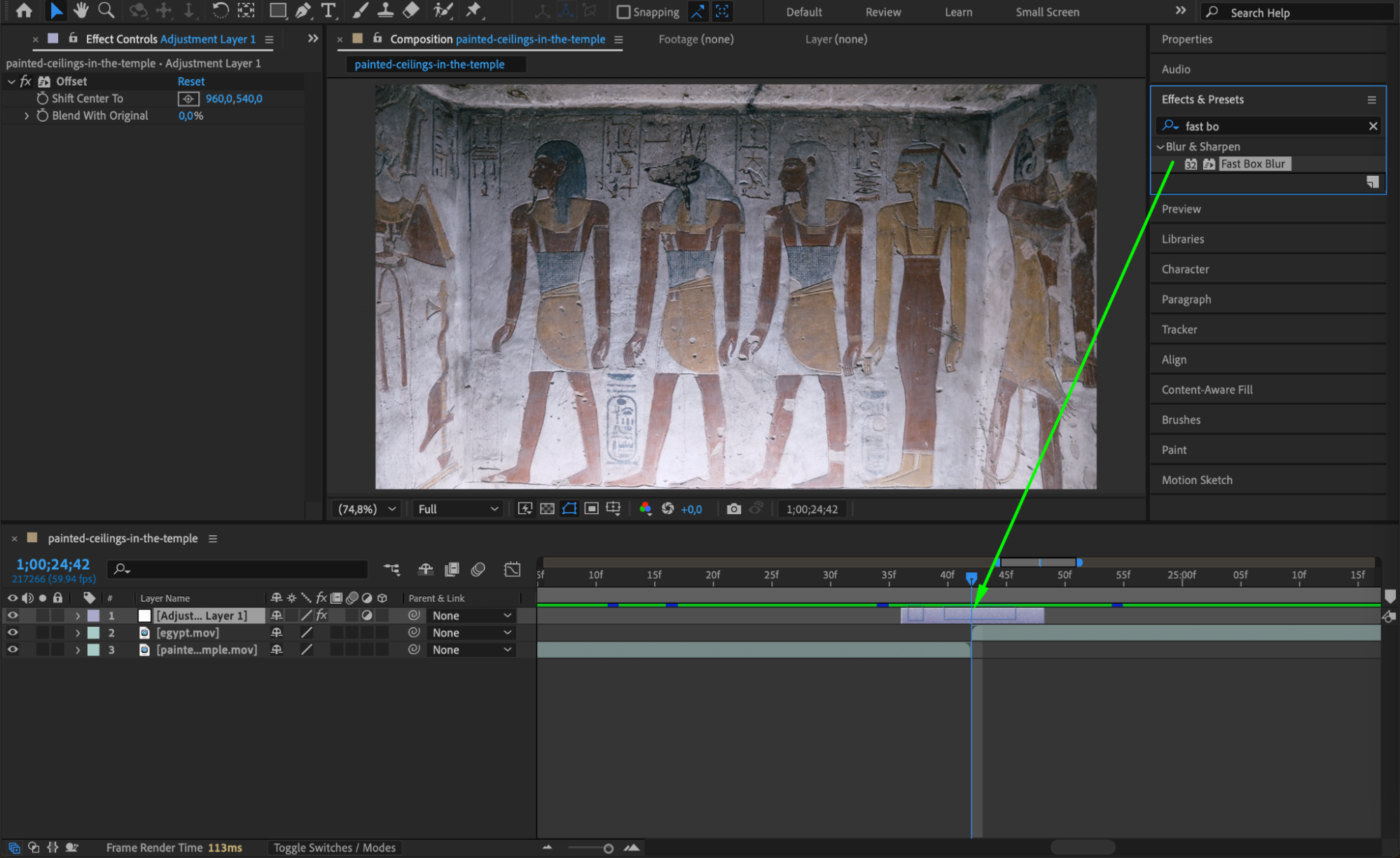Select the Hand tool
This screenshot has width=1400, height=858.
click(x=81, y=11)
